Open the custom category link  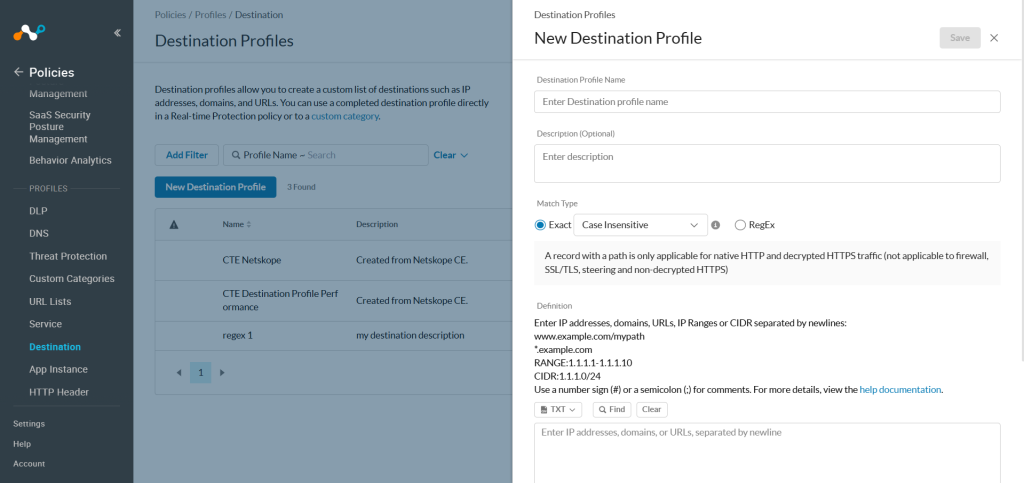344,116
